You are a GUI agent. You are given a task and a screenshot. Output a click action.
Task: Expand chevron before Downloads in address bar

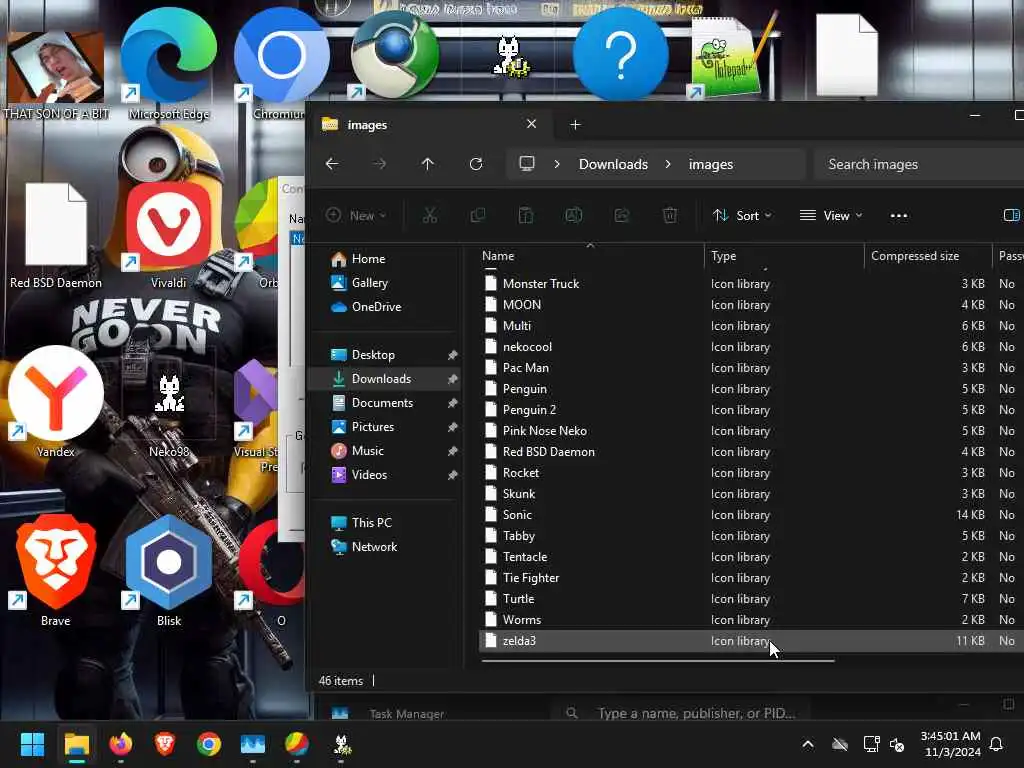(x=557, y=164)
